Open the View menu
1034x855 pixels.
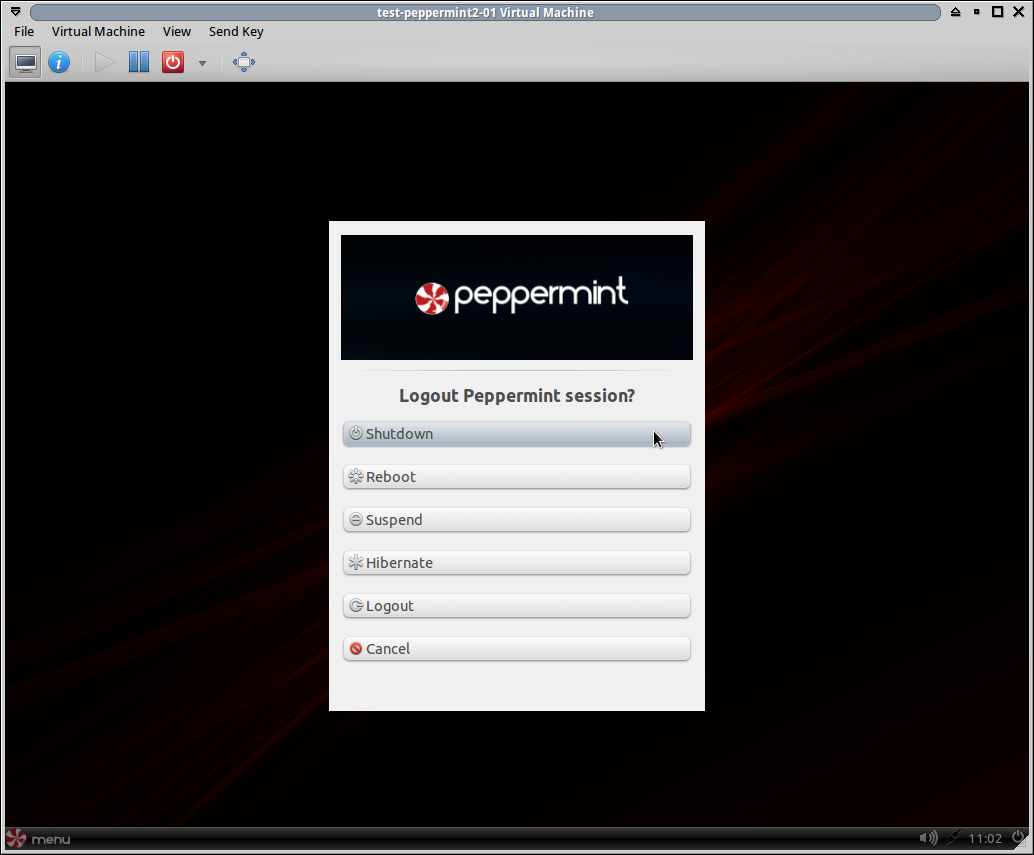tap(177, 32)
